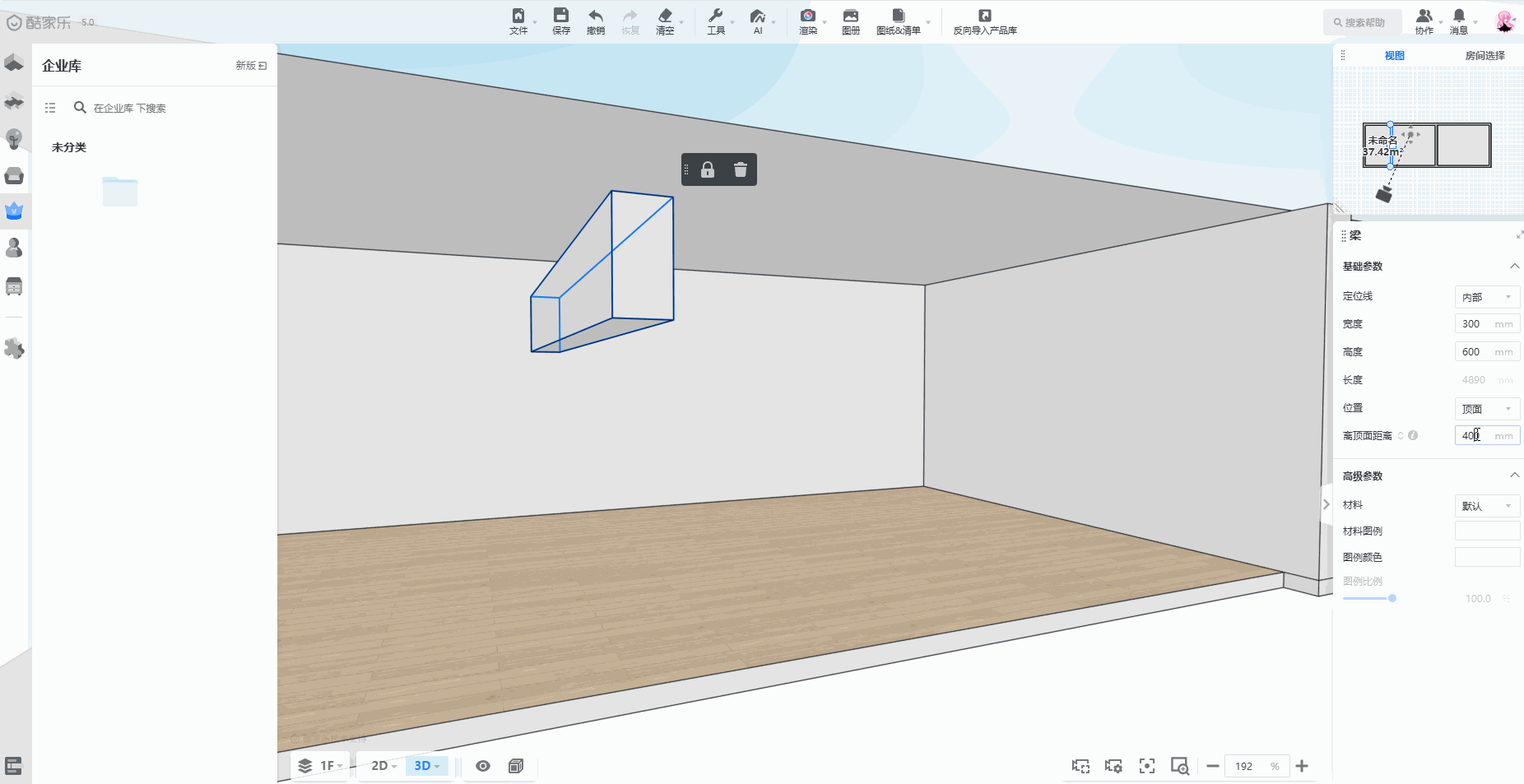This screenshot has width=1524, height=784.
Task: Click the reverse import to product library button
Action: [985, 21]
